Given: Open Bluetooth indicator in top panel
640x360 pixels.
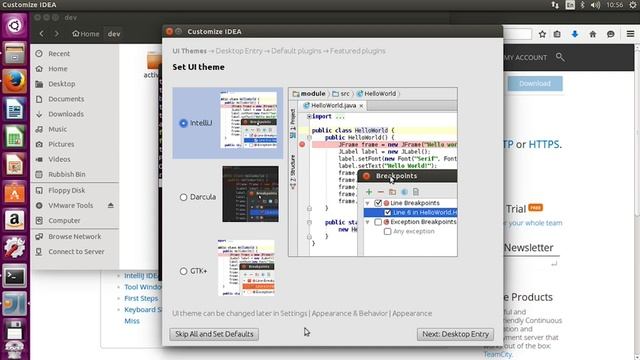Looking at the screenshot, I should tap(583, 5).
